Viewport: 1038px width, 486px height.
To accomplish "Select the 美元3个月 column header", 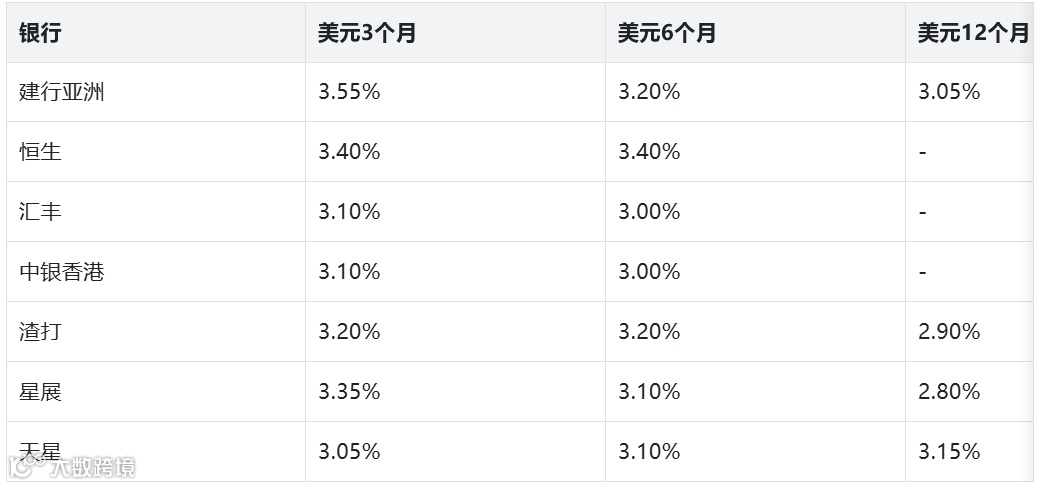I will tap(366, 33).
